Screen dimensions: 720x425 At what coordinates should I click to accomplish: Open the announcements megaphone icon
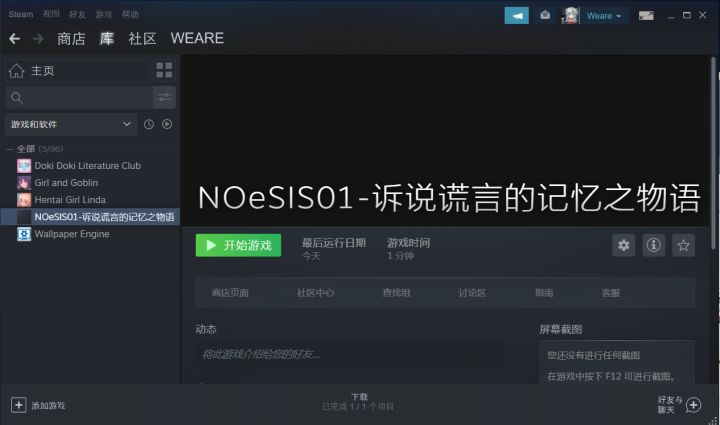(x=517, y=16)
